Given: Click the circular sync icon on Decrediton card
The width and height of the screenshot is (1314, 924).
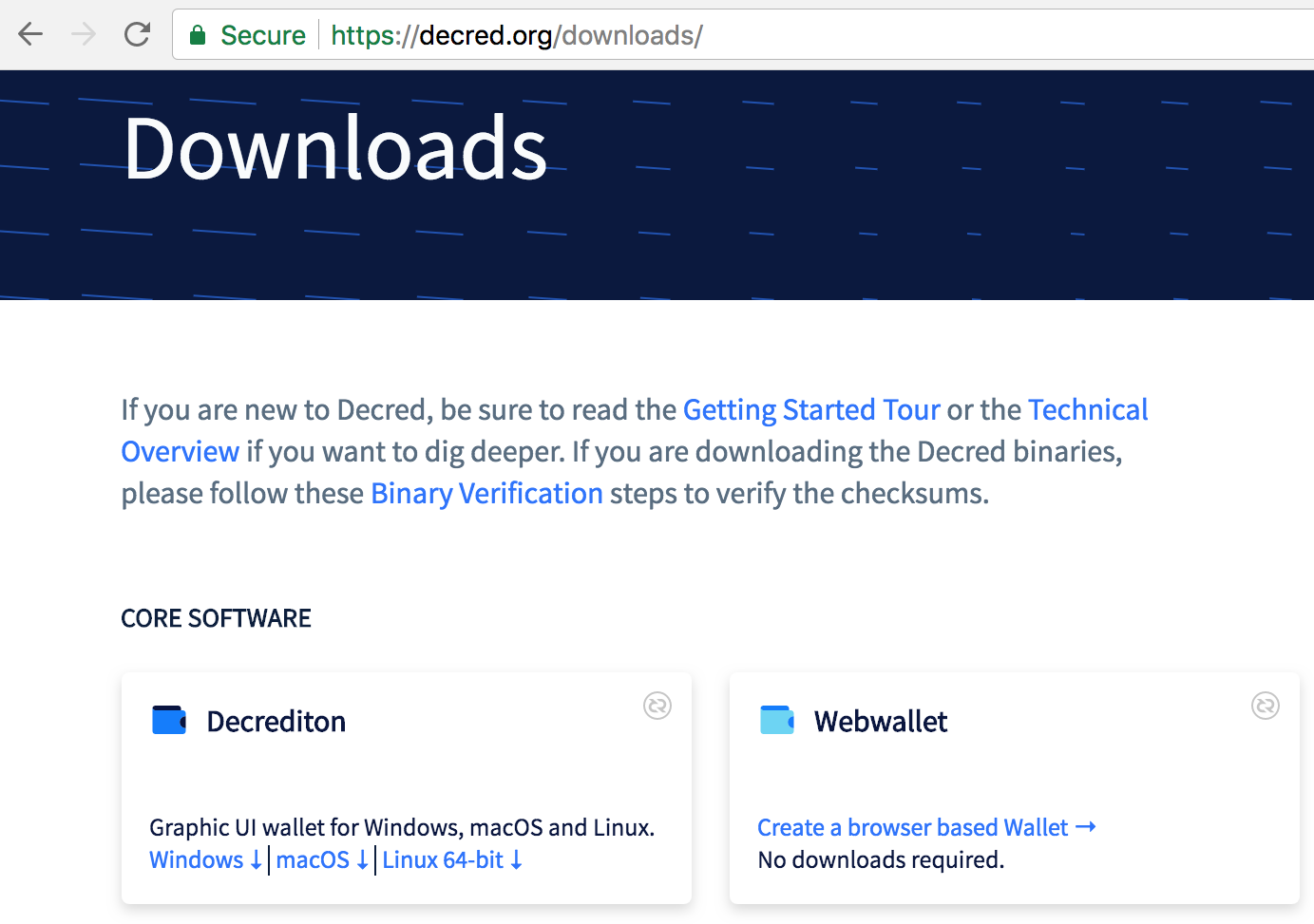Looking at the screenshot, I should point(657,706).
